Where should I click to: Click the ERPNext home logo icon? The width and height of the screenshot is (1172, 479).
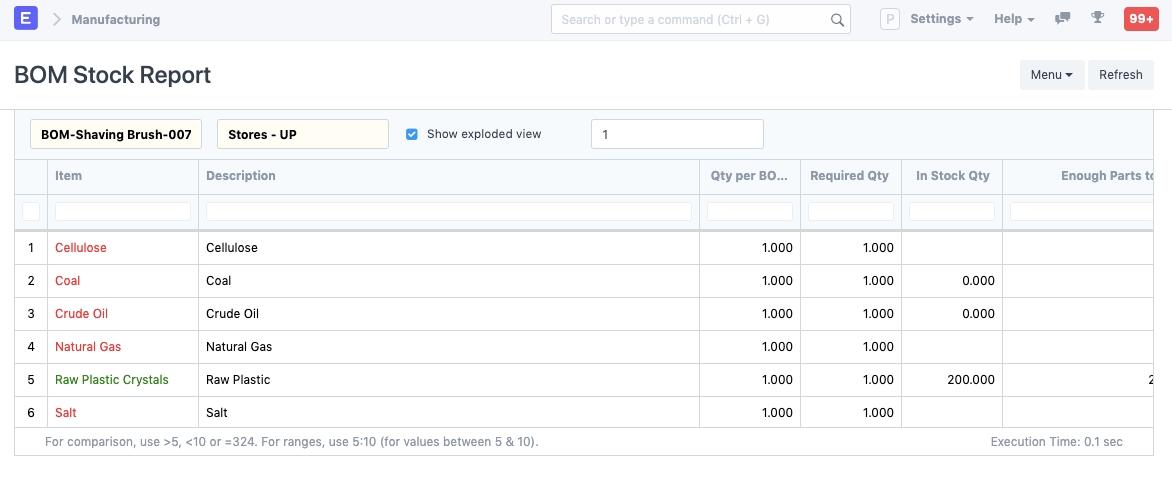(x=27, y=19)
